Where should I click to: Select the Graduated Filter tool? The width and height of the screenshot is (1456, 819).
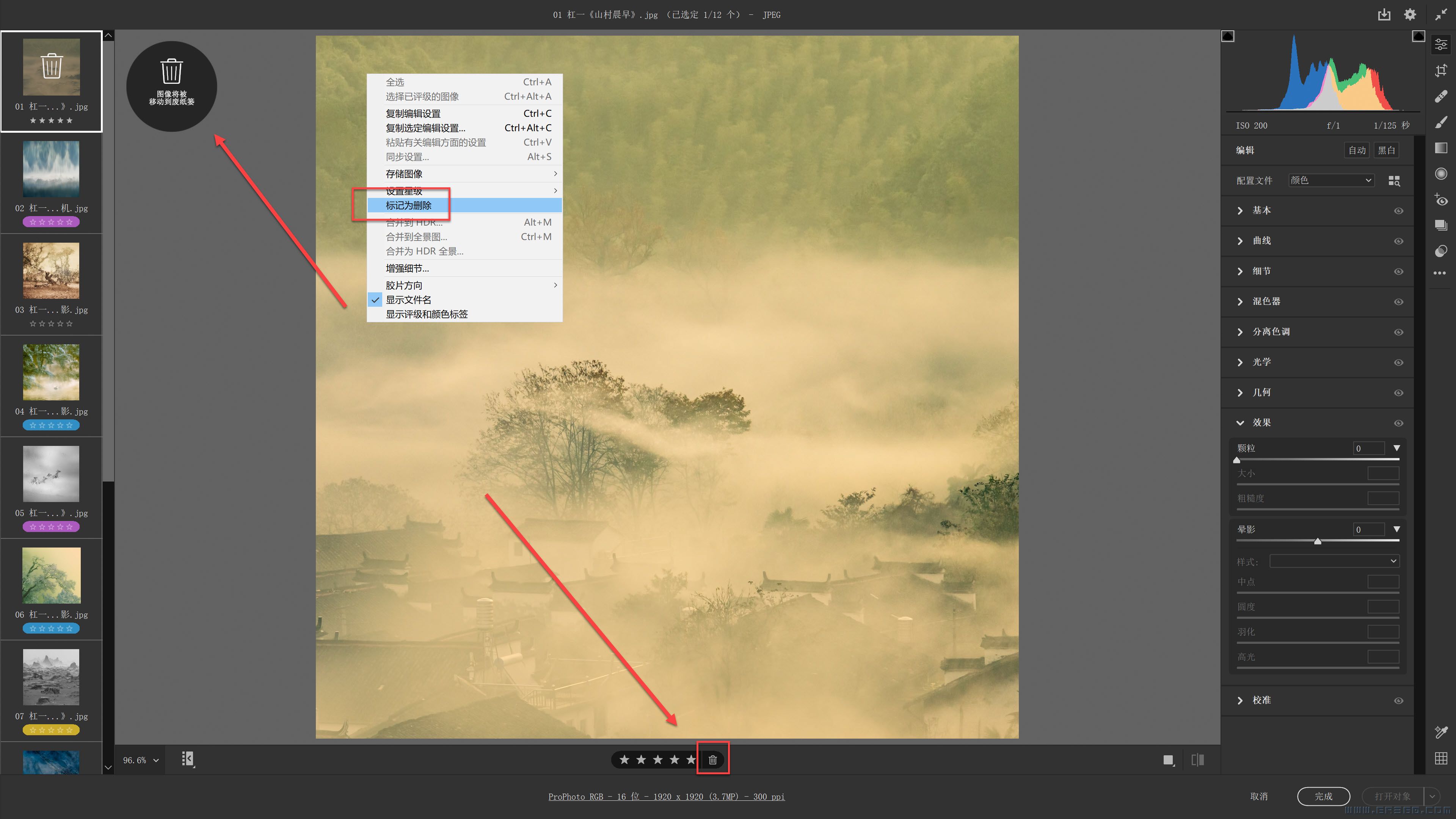coord(1441,148)
